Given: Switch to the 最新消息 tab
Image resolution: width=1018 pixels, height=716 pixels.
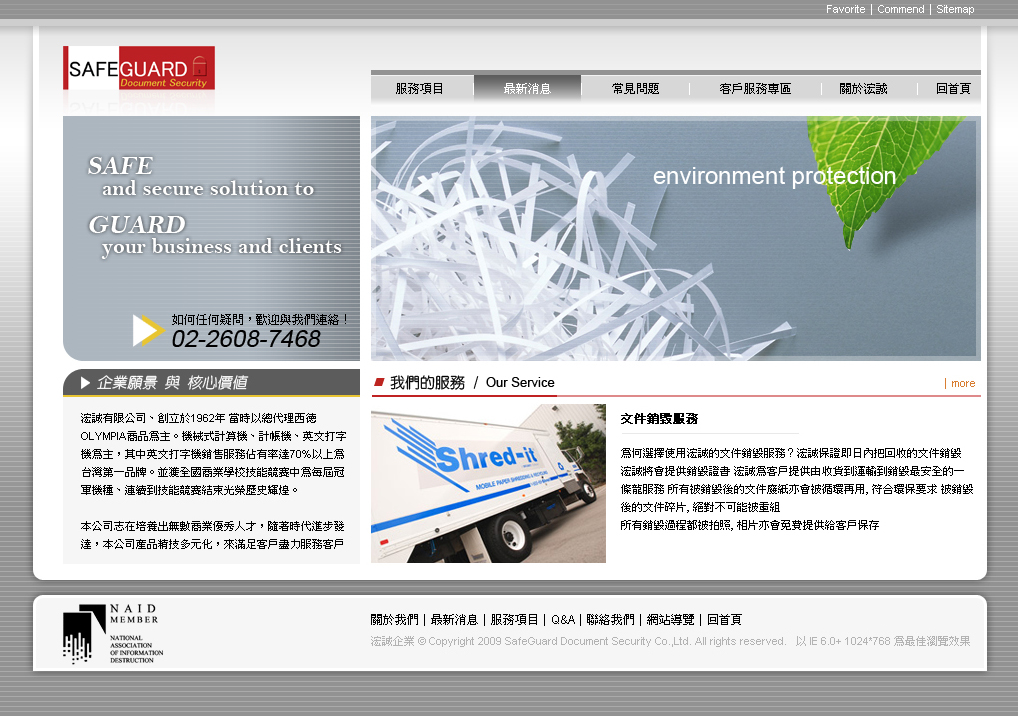Looking at the screenshot, I should [527, 89].
